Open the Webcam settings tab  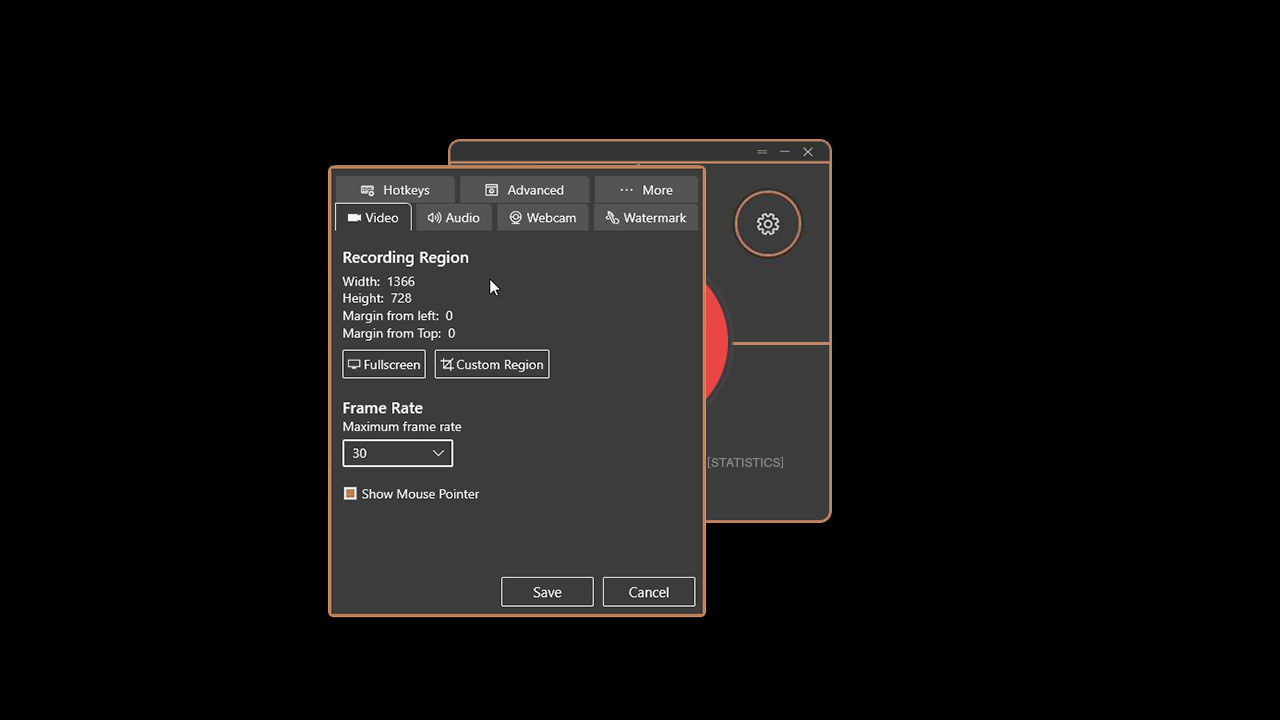click(543, 217)
